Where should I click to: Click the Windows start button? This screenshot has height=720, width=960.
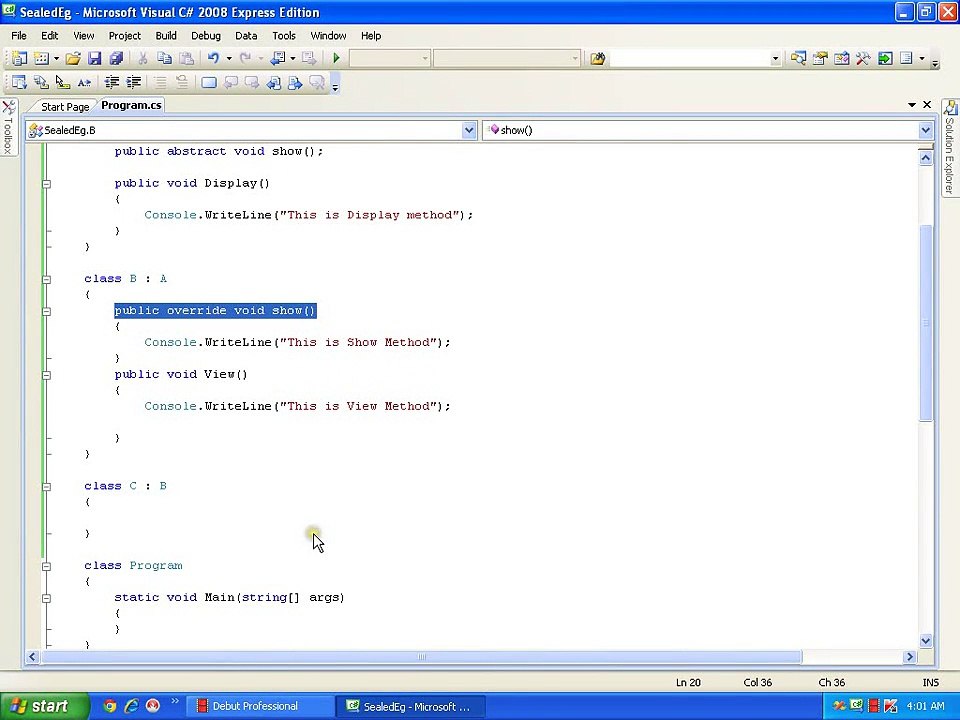pyautogui.click(x=43, y=706)
